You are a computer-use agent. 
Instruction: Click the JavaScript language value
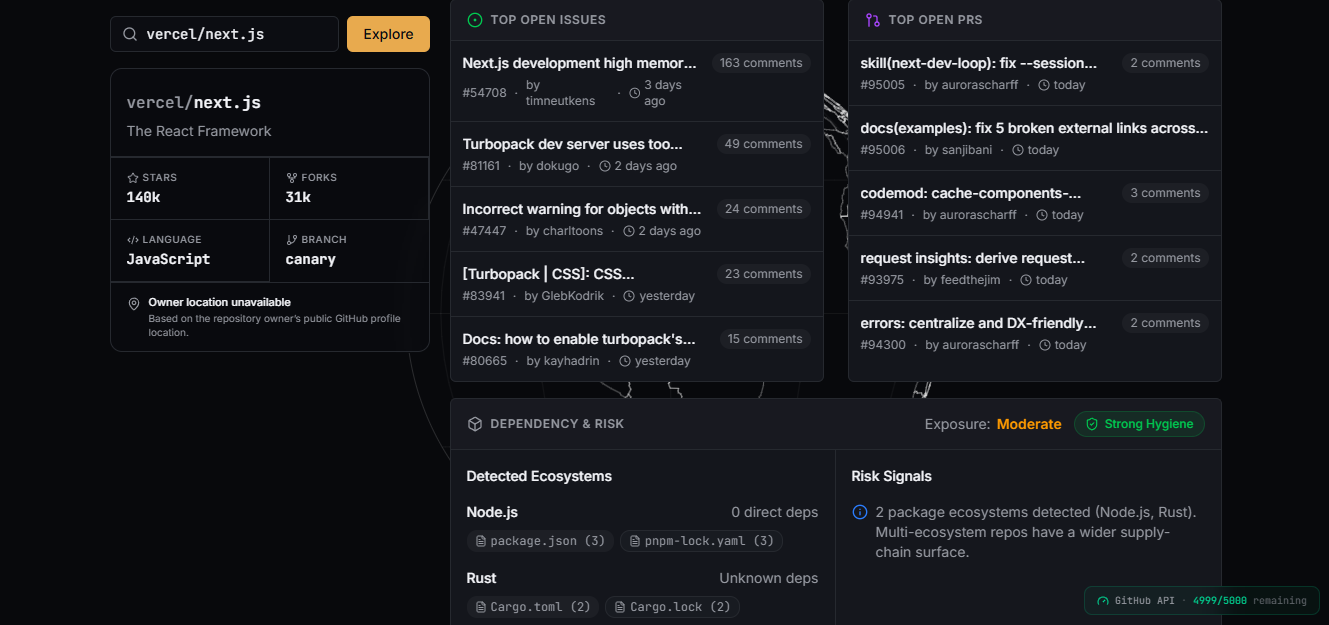click(168, 259)
